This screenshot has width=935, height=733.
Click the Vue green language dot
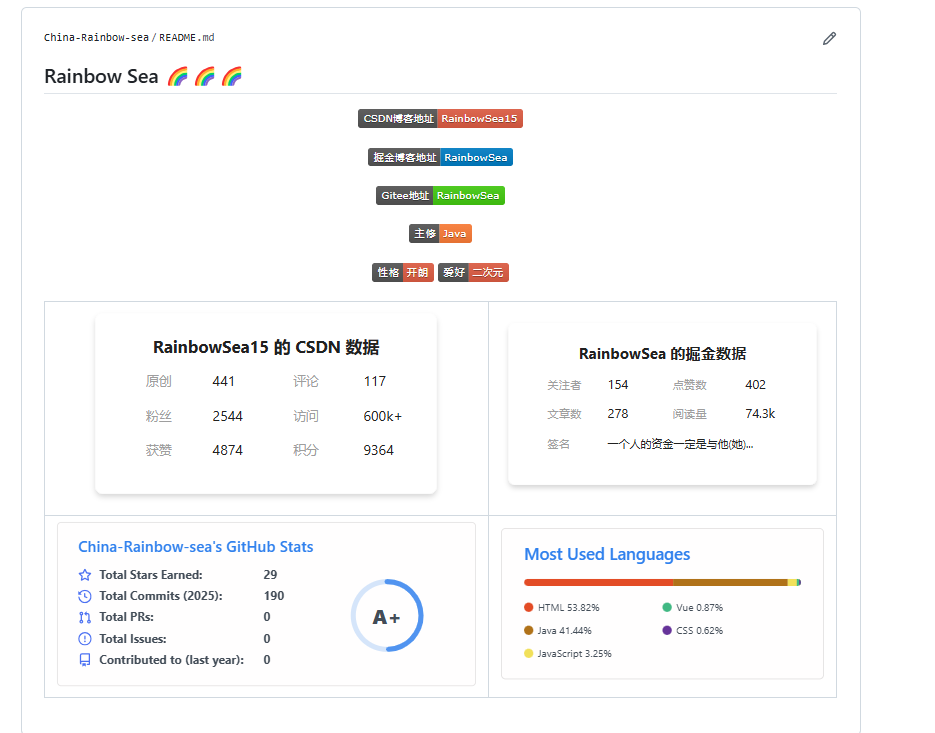pos(667,607)
